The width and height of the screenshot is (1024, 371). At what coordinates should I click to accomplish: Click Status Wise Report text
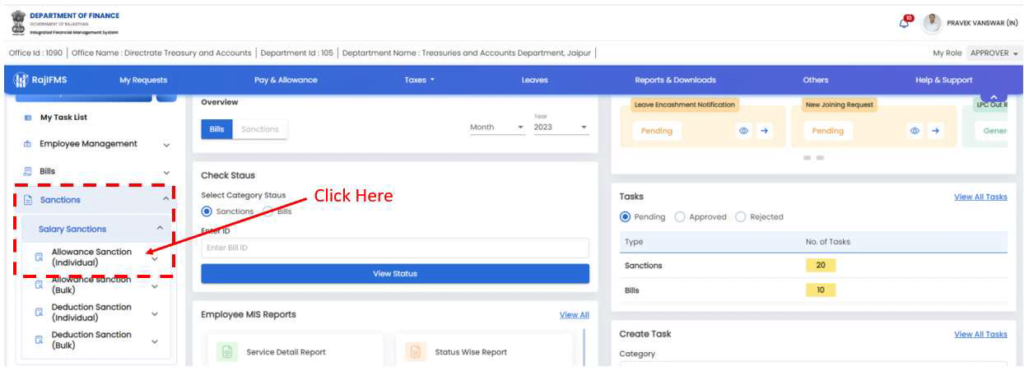click(471, 352)
